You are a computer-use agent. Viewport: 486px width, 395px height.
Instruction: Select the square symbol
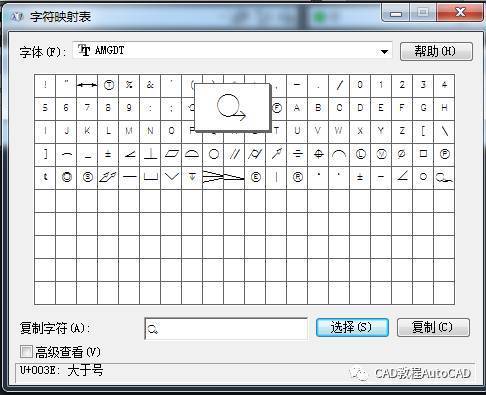point(423,154)
